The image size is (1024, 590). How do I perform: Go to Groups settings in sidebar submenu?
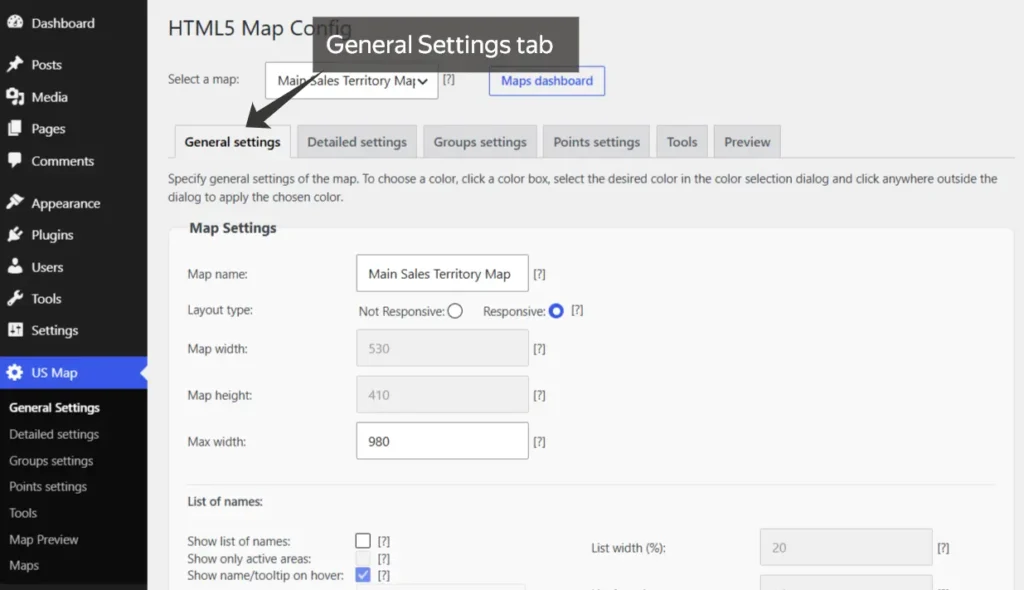click(51, 461)
